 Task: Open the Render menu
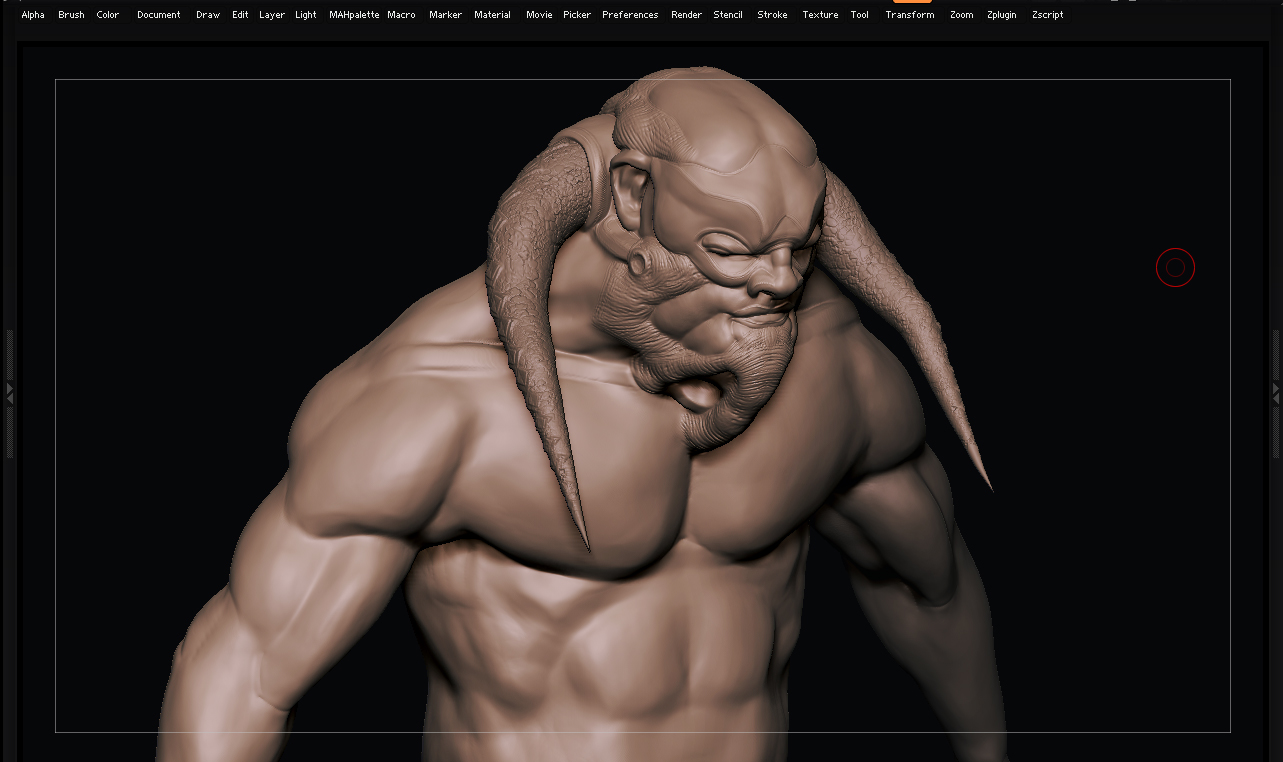pos(686,15)
